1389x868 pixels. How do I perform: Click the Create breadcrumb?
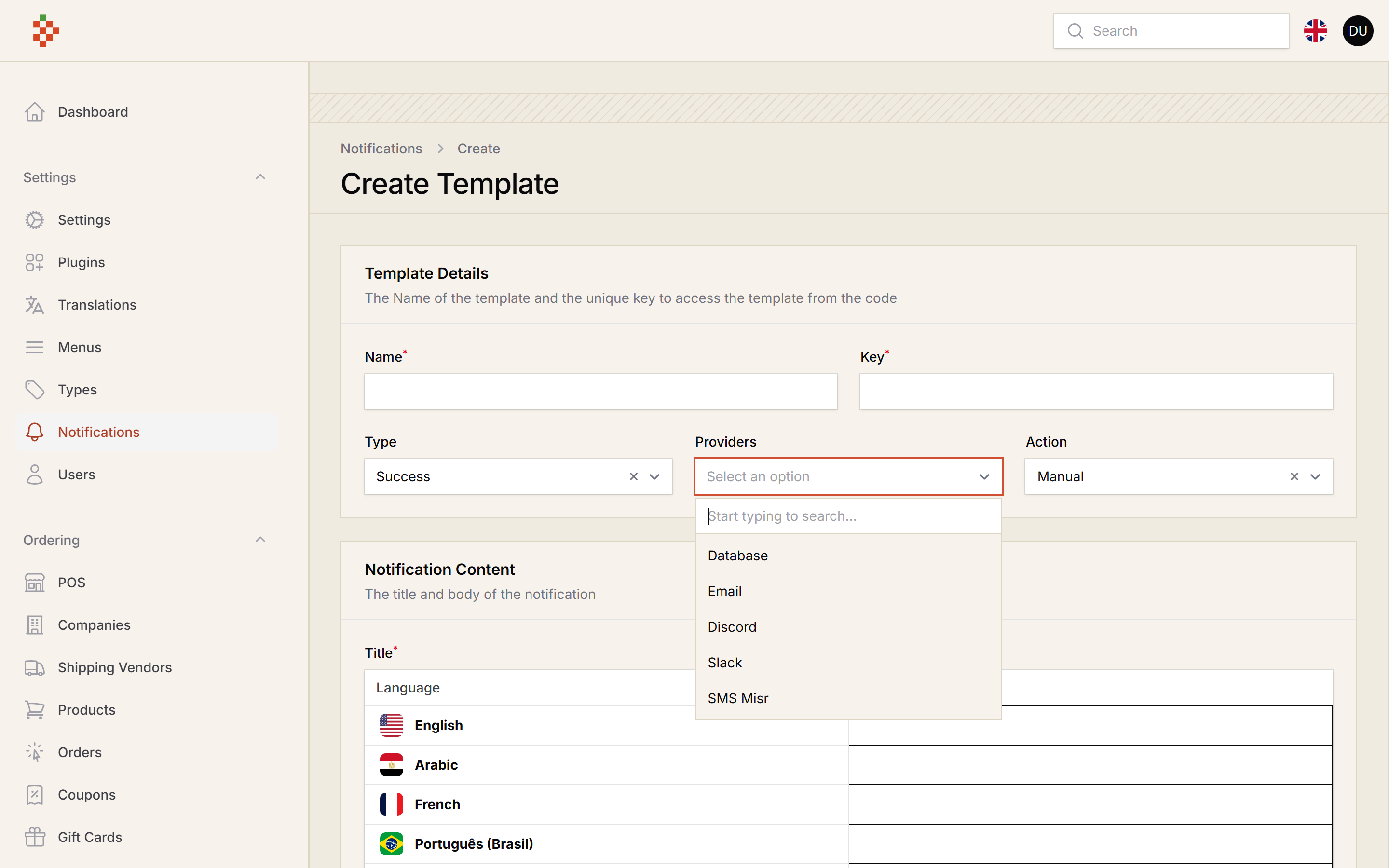(479, 149)
